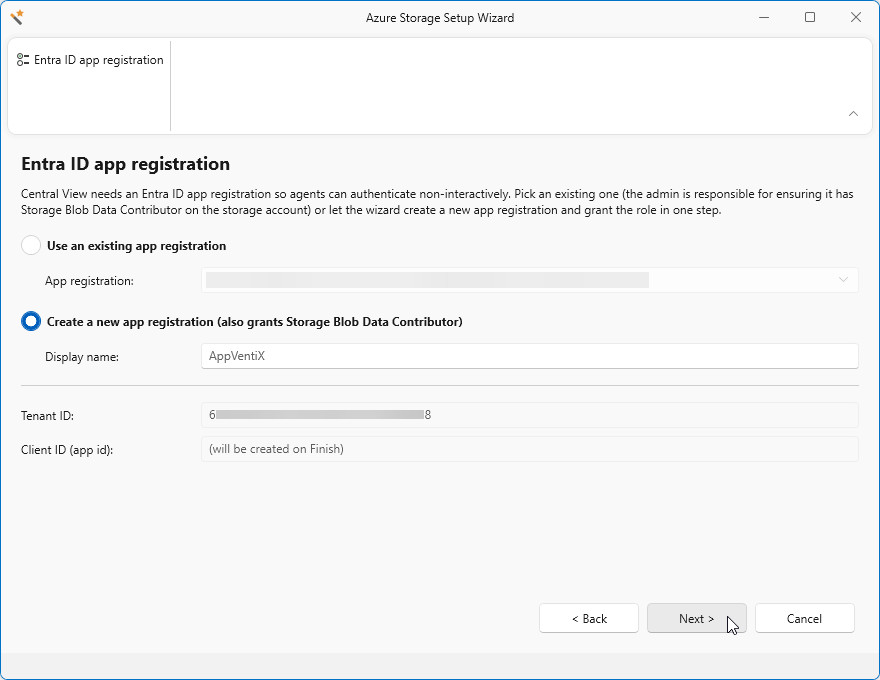This screenshot has width=880, height=680.
Task: Click the Entra ID app registration step icon
Action: (x=23, y=60)
